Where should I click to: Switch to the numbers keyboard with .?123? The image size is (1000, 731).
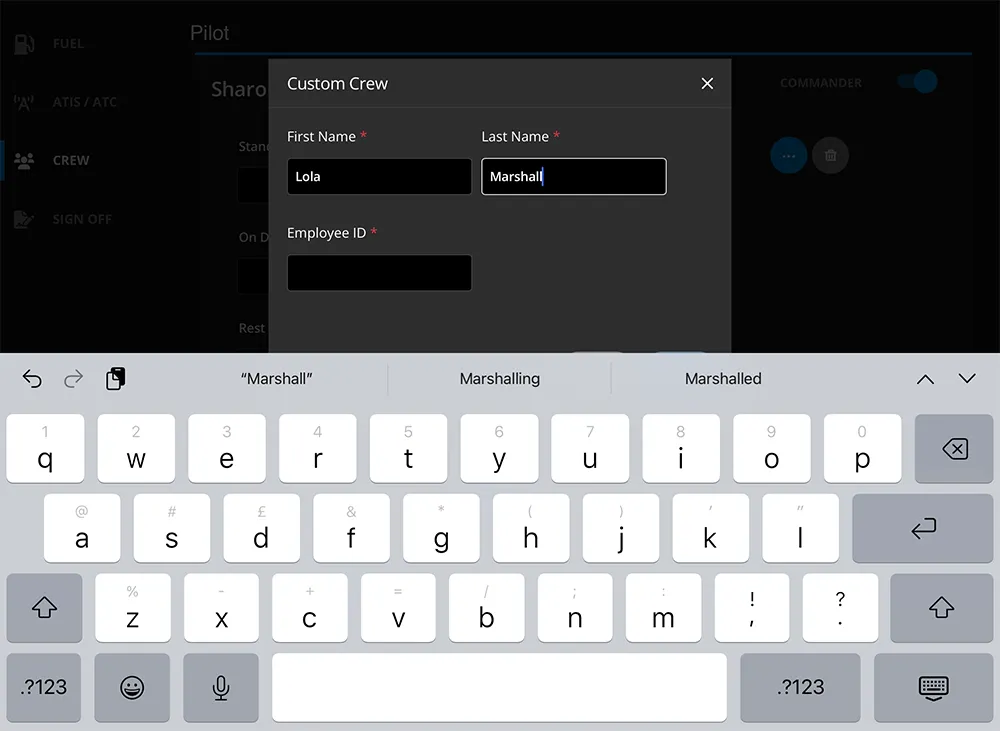click(x=42, y=688)
